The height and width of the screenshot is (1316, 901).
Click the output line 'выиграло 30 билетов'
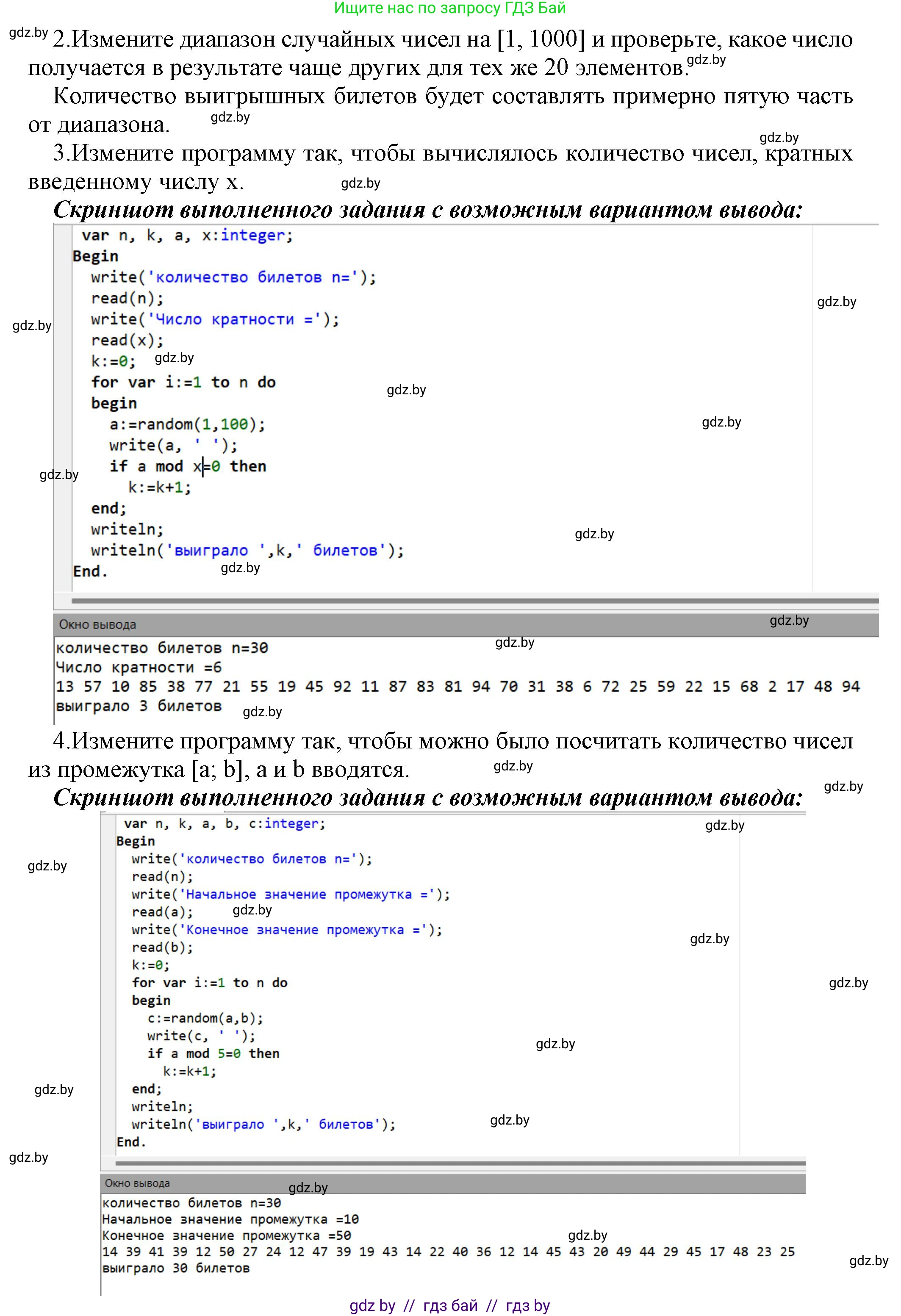coord(175,1268)
